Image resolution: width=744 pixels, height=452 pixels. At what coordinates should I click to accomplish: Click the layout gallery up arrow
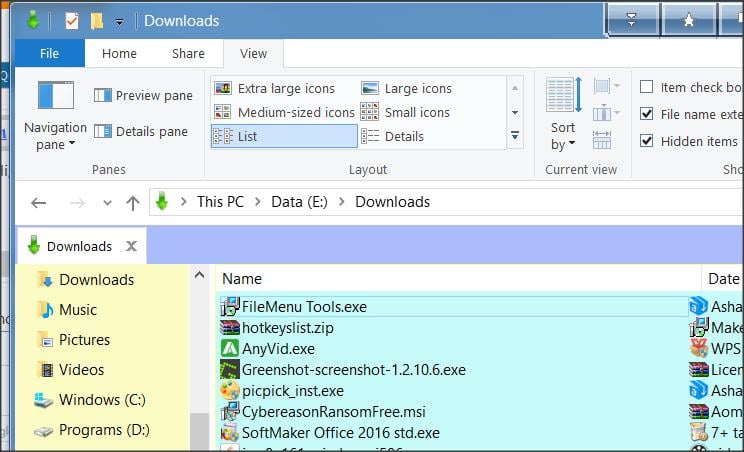pos(515,88)
